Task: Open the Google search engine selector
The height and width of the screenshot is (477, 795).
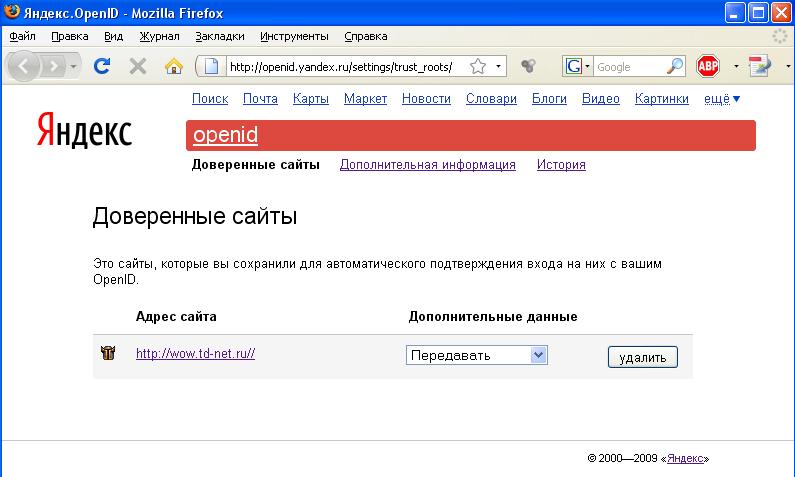Action: pyautogui.click(x=577, y=66)
